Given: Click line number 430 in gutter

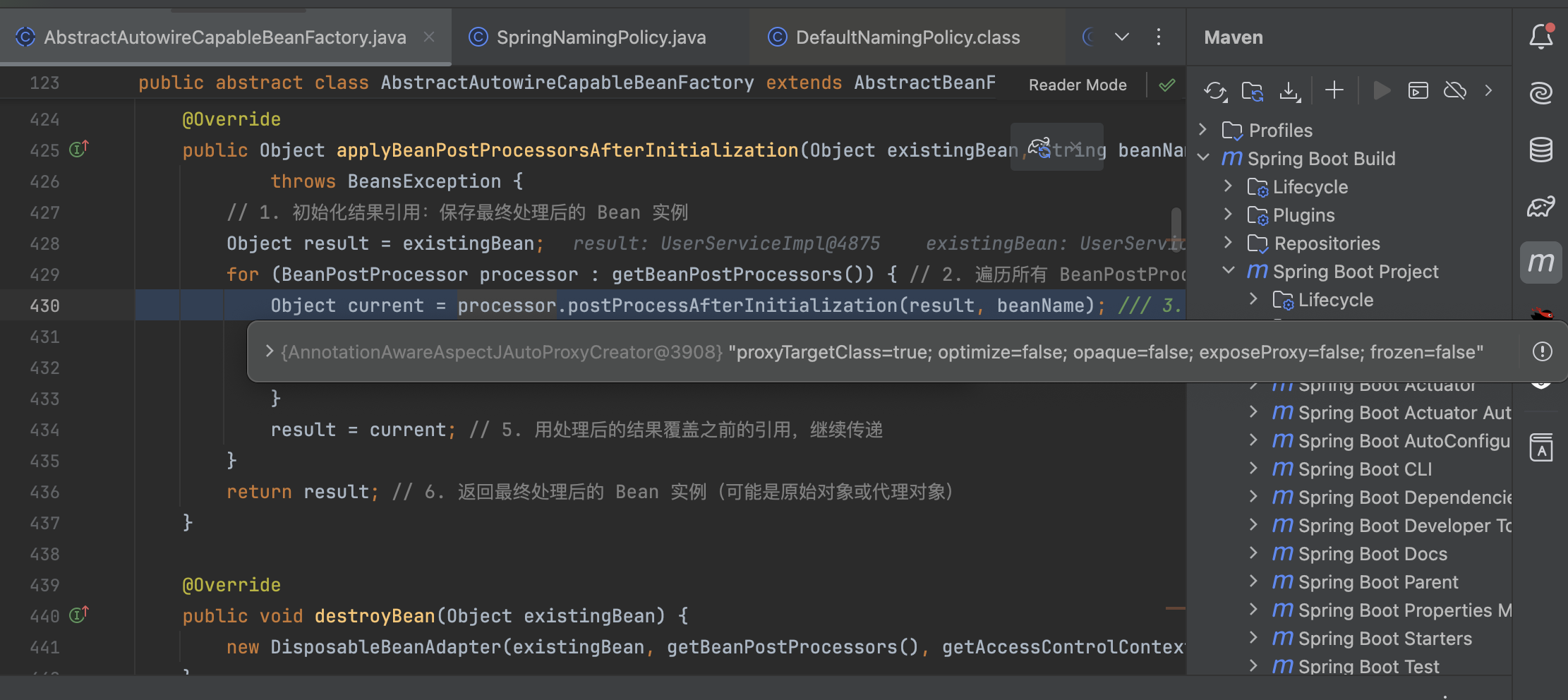Looking at the screenshot, I should (x=44, y=306).
